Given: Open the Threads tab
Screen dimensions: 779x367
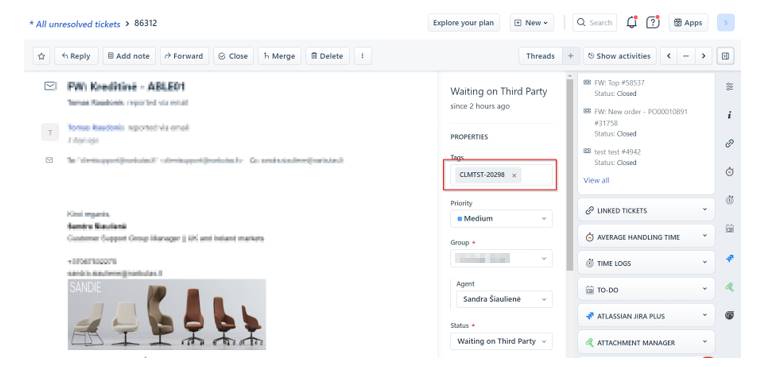Looking at the screenshot, I should [540, 56].
